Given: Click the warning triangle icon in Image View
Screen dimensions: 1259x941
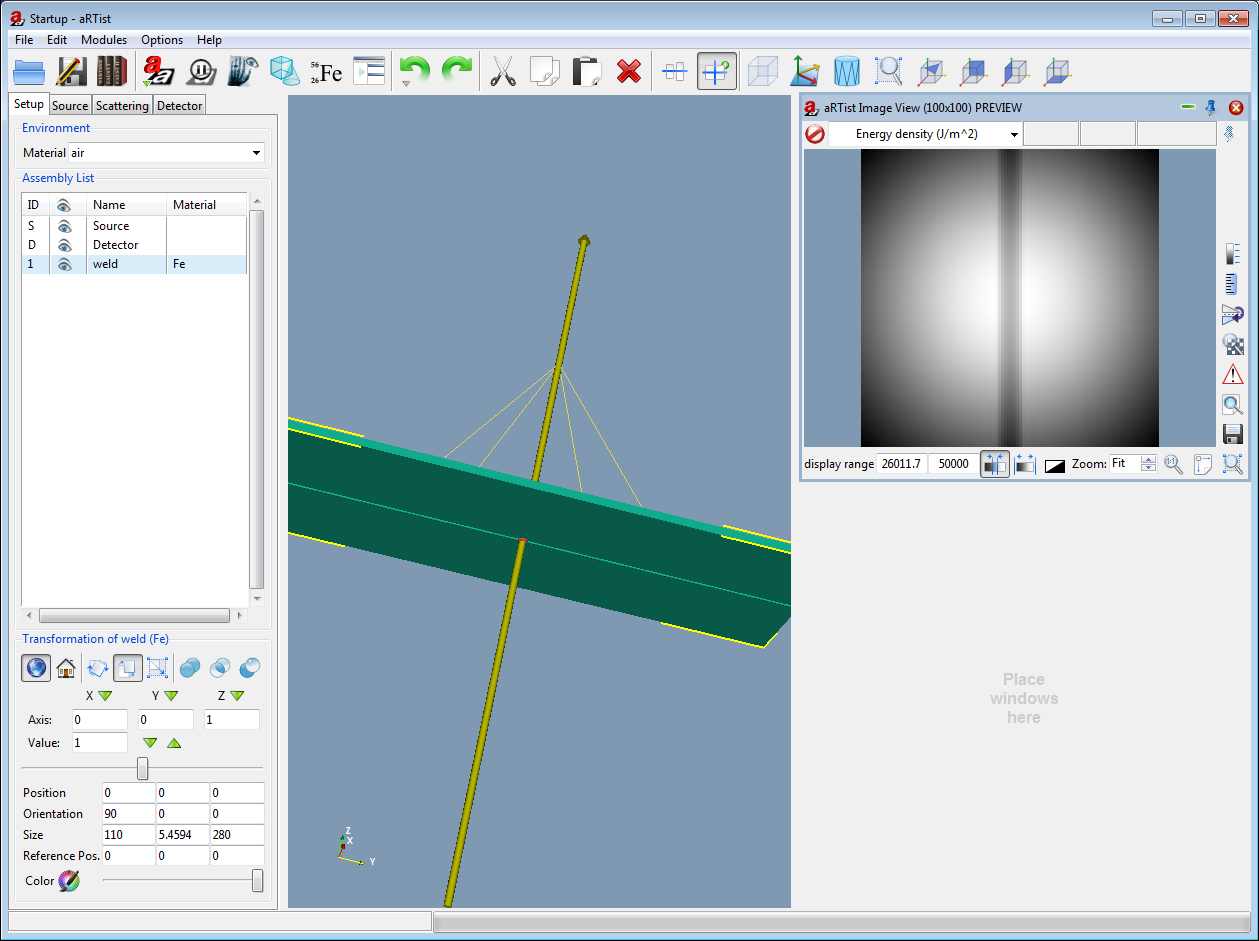Looking at the screenshot, I should [1233, 374].
